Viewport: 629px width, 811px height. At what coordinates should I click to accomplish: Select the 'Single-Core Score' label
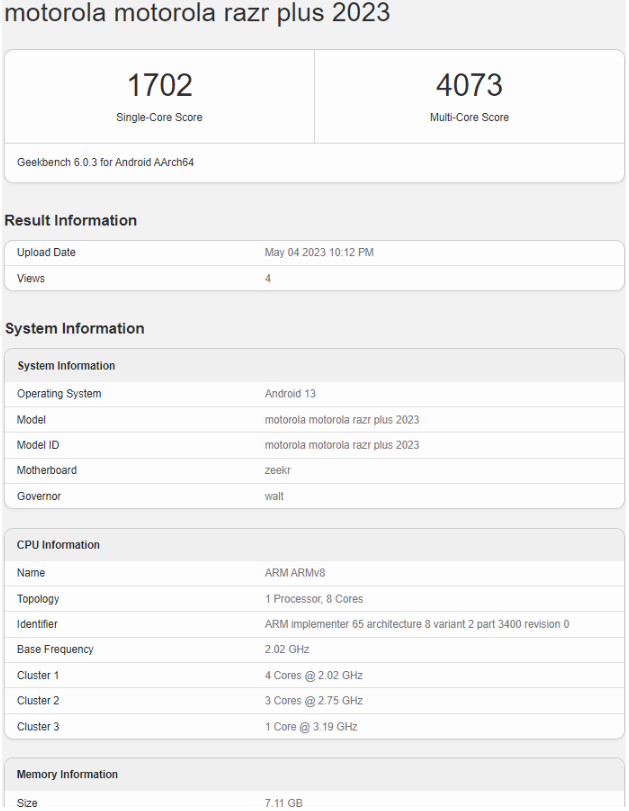(x=159, y=118)
